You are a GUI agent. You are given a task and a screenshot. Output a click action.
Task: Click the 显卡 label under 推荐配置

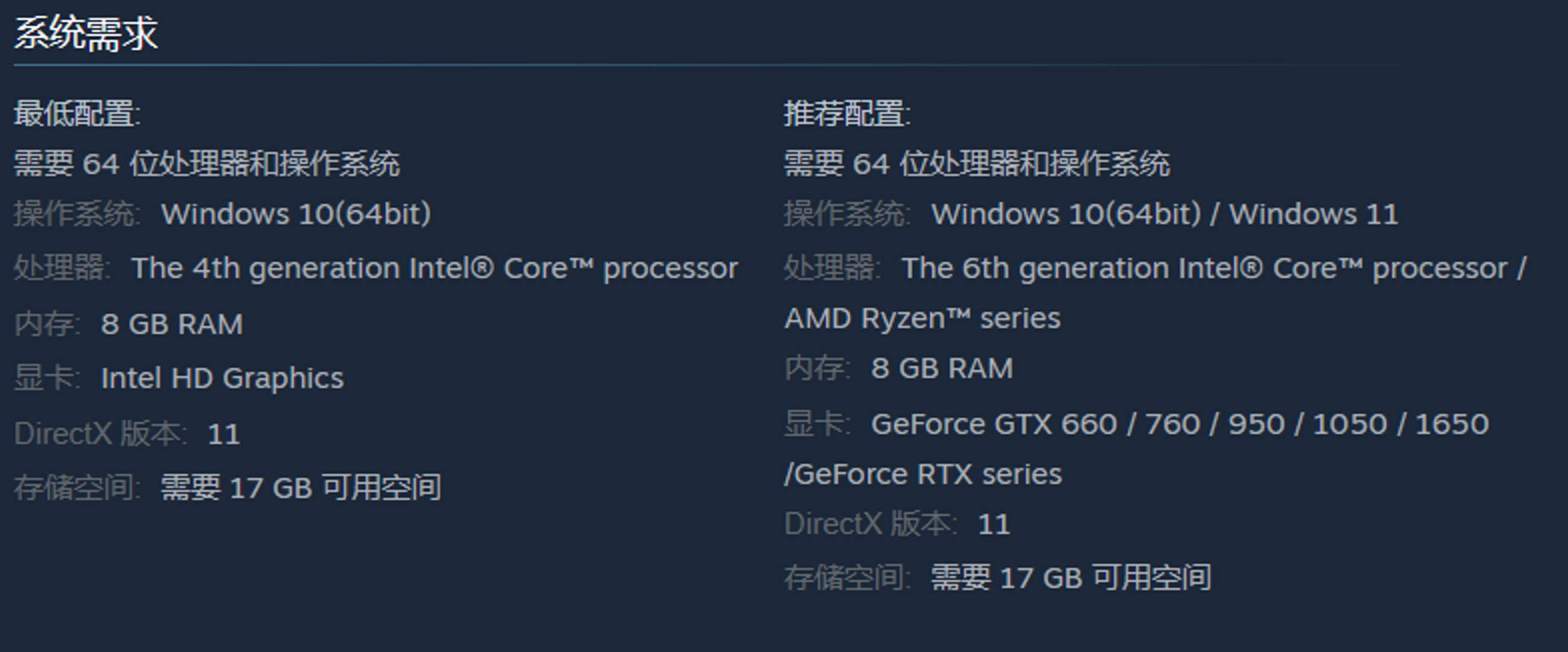(815, 424)
